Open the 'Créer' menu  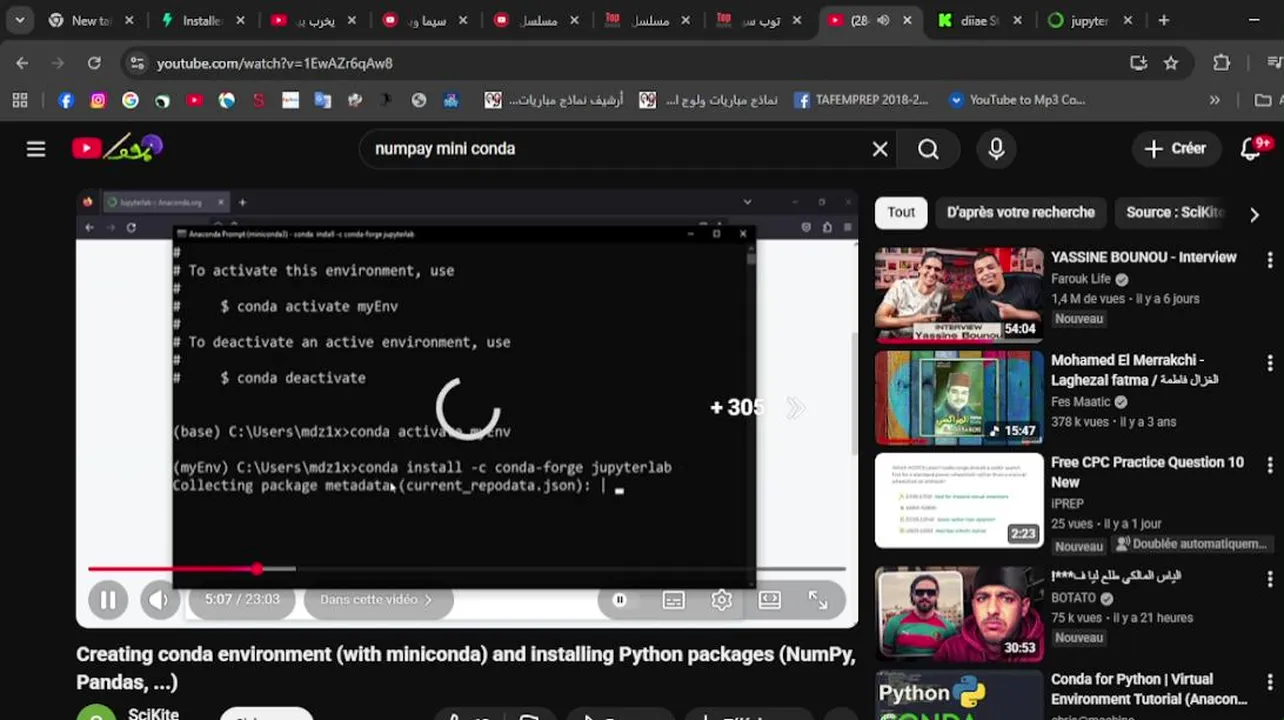[1176, 149]
